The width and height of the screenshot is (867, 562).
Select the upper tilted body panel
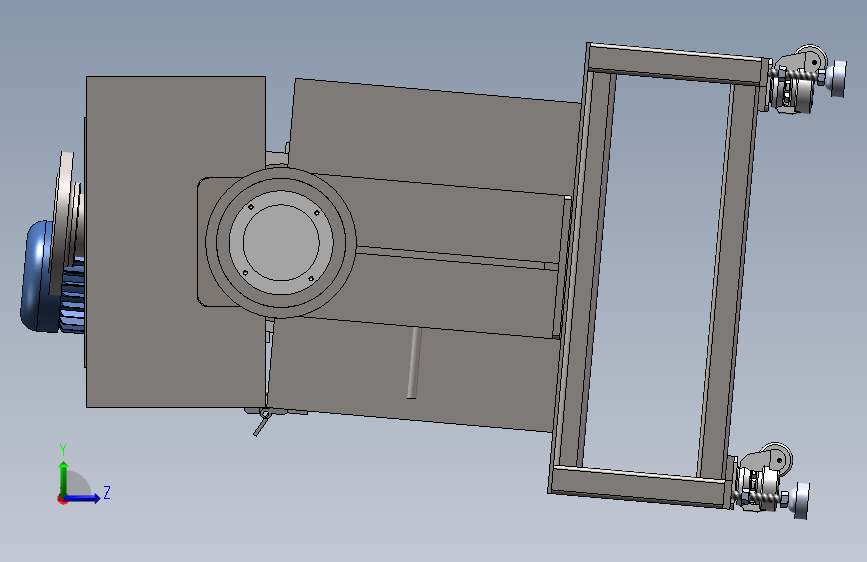point(437,136)
